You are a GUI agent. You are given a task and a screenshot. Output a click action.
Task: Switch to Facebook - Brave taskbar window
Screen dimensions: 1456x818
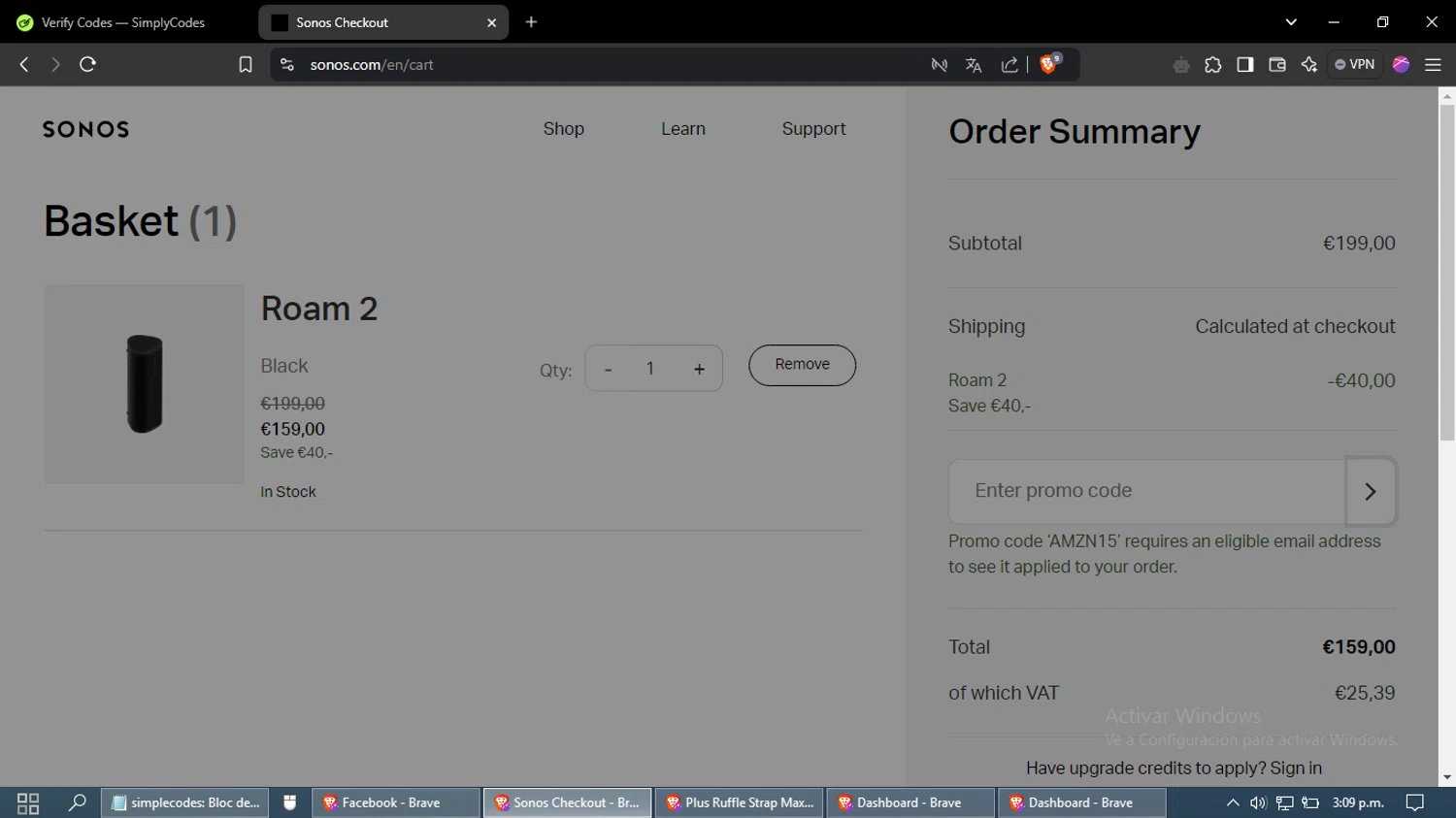click(396, 802)
